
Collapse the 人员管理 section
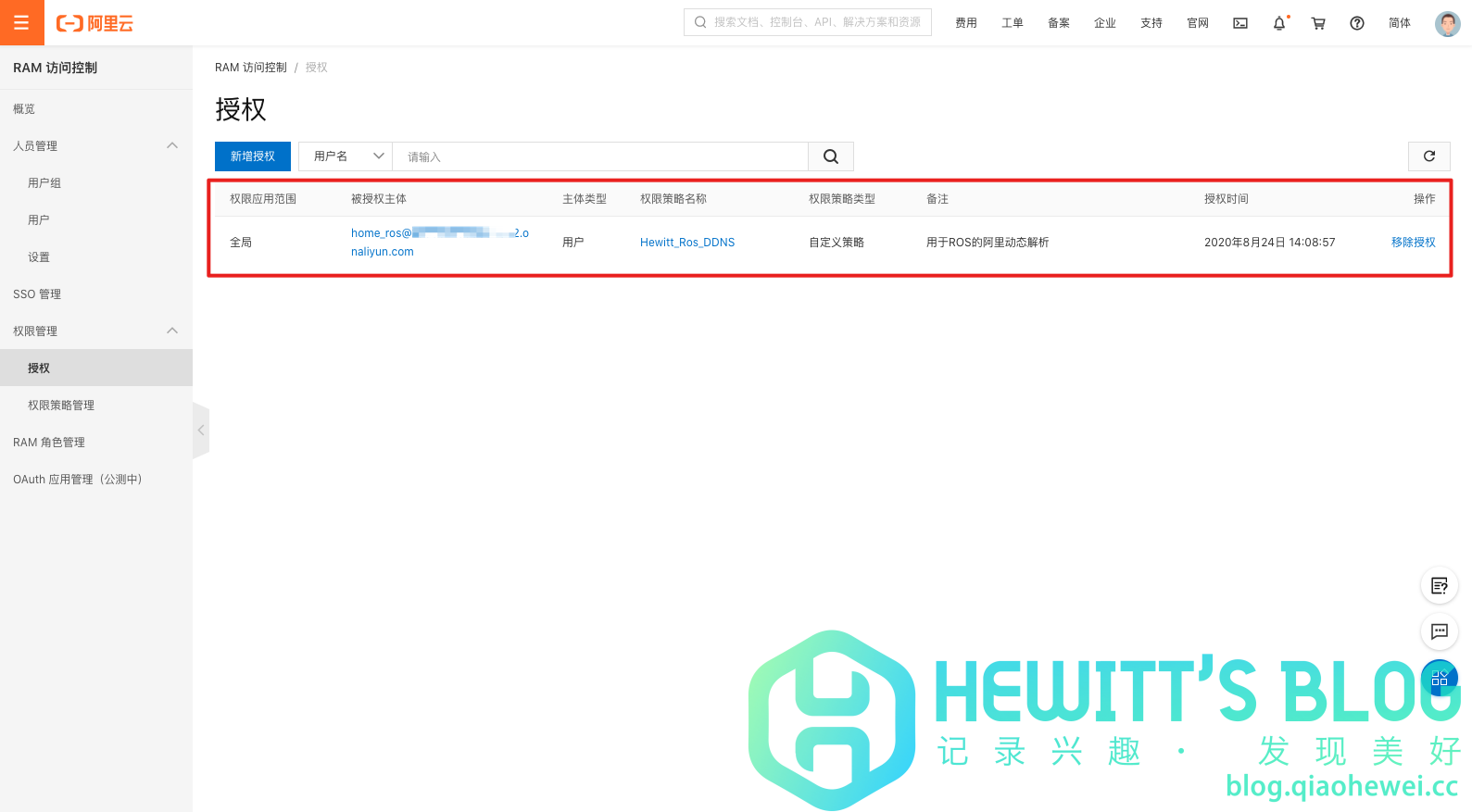tap(172, 145)
